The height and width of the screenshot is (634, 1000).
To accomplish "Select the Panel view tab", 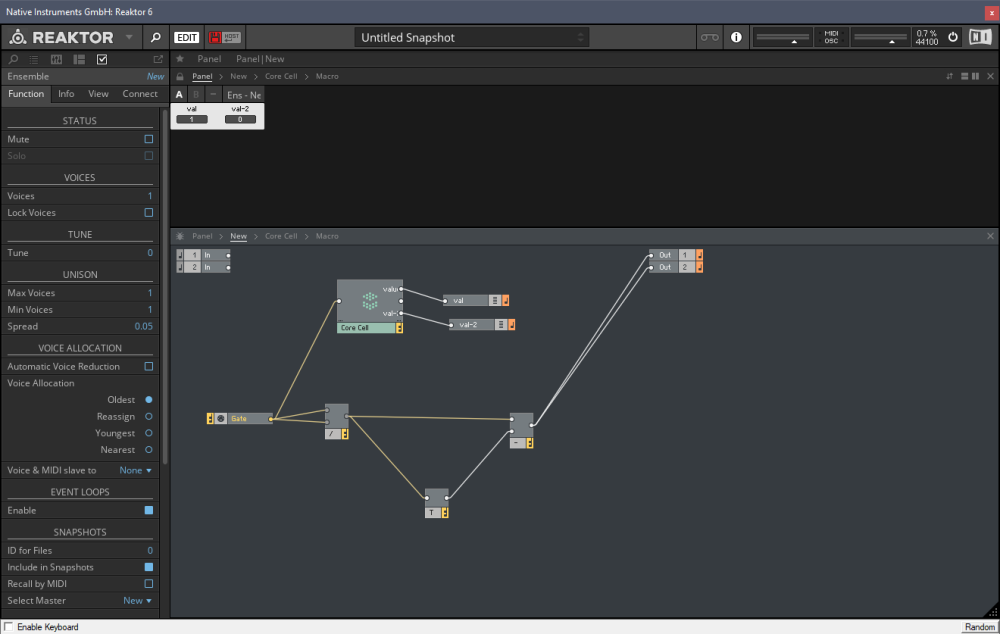I will pyautogui.click(x=209, y=59).
